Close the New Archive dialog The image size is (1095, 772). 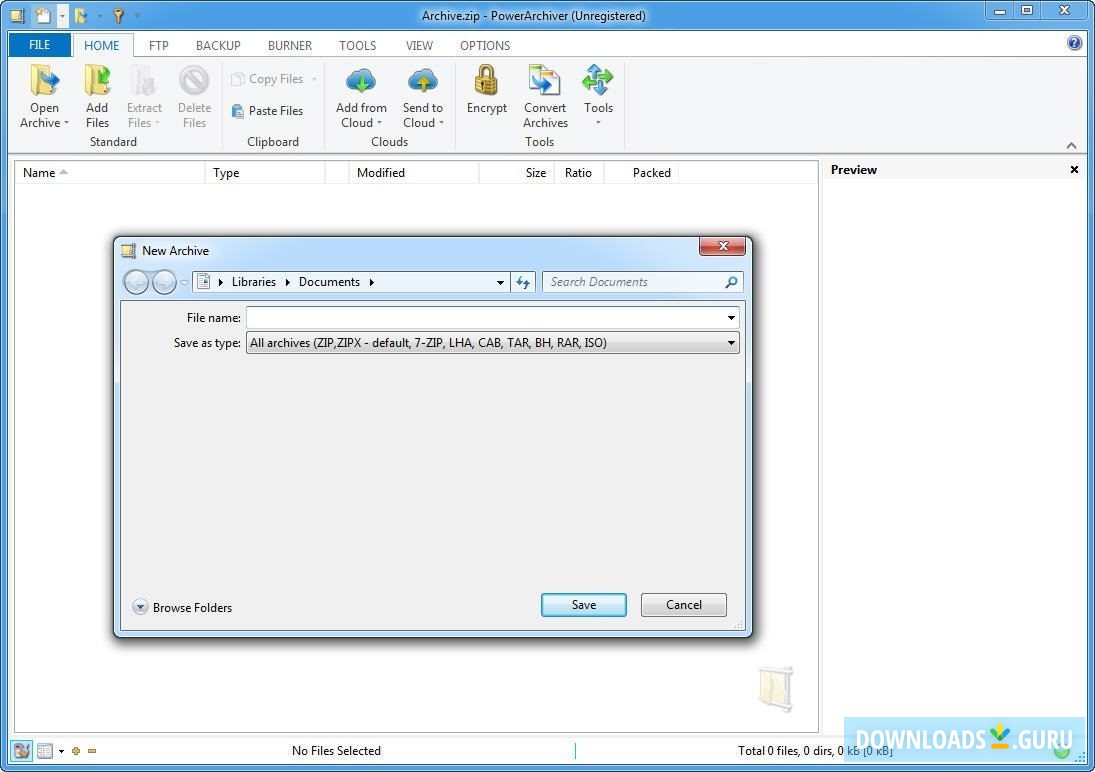point(723,246)
